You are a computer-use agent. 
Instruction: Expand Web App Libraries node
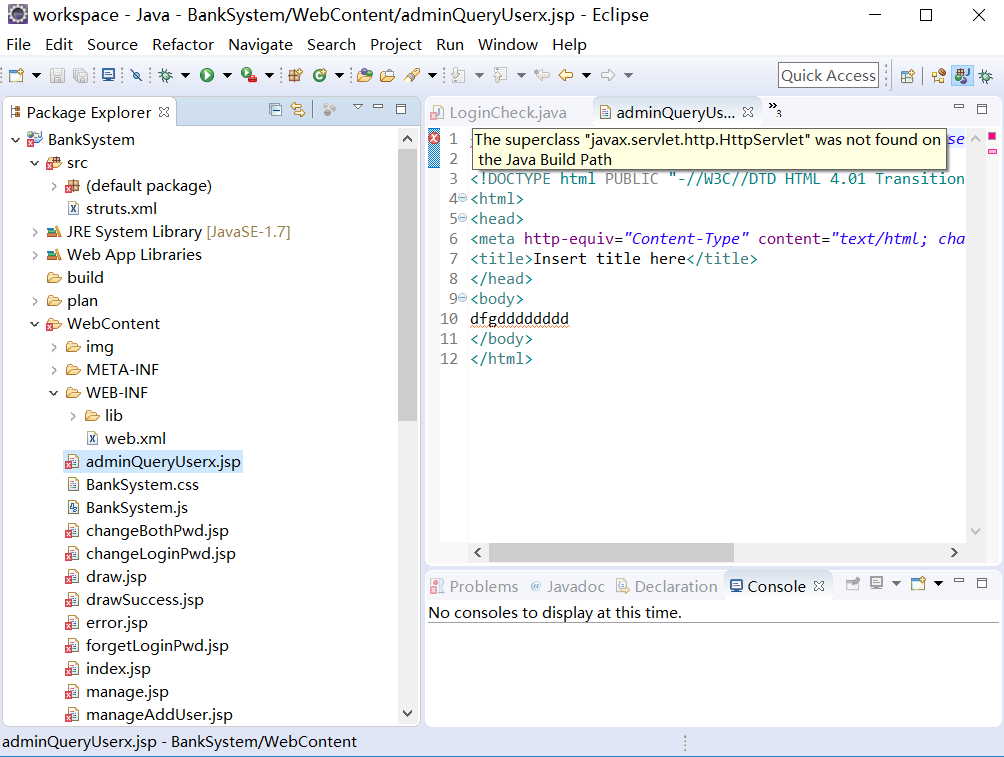coord(35,255)
